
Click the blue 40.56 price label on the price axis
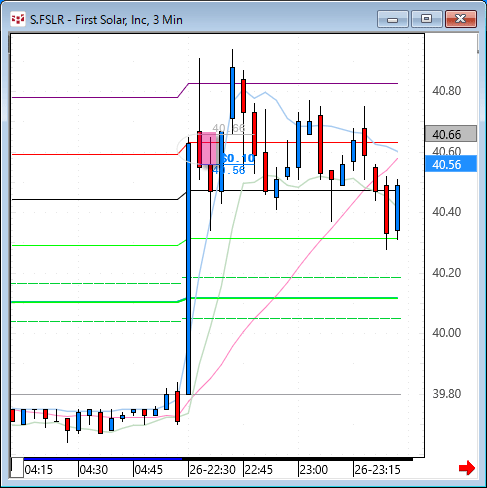pos(451,164)
